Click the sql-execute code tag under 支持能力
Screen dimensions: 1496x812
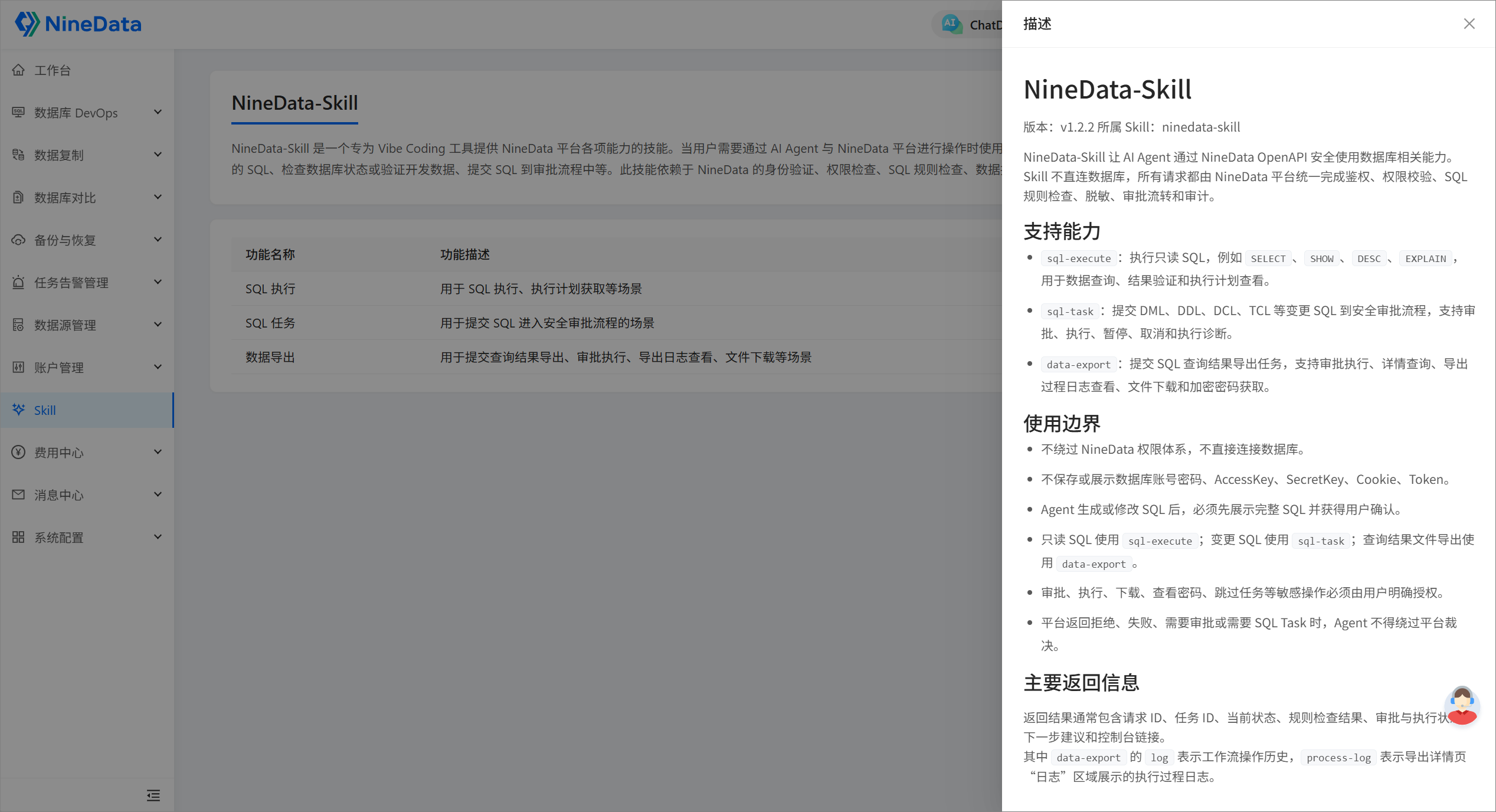pyautogui.click(x=1079, y=258)
